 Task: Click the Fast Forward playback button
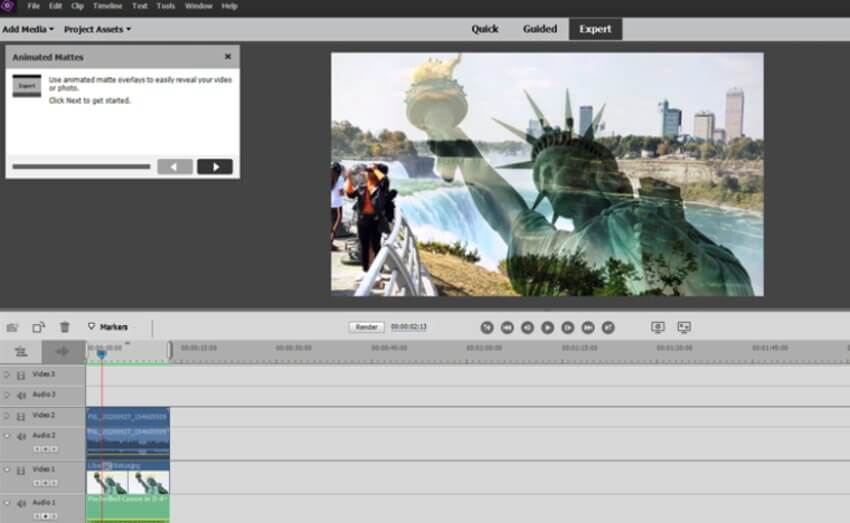(x=588, y=327)
